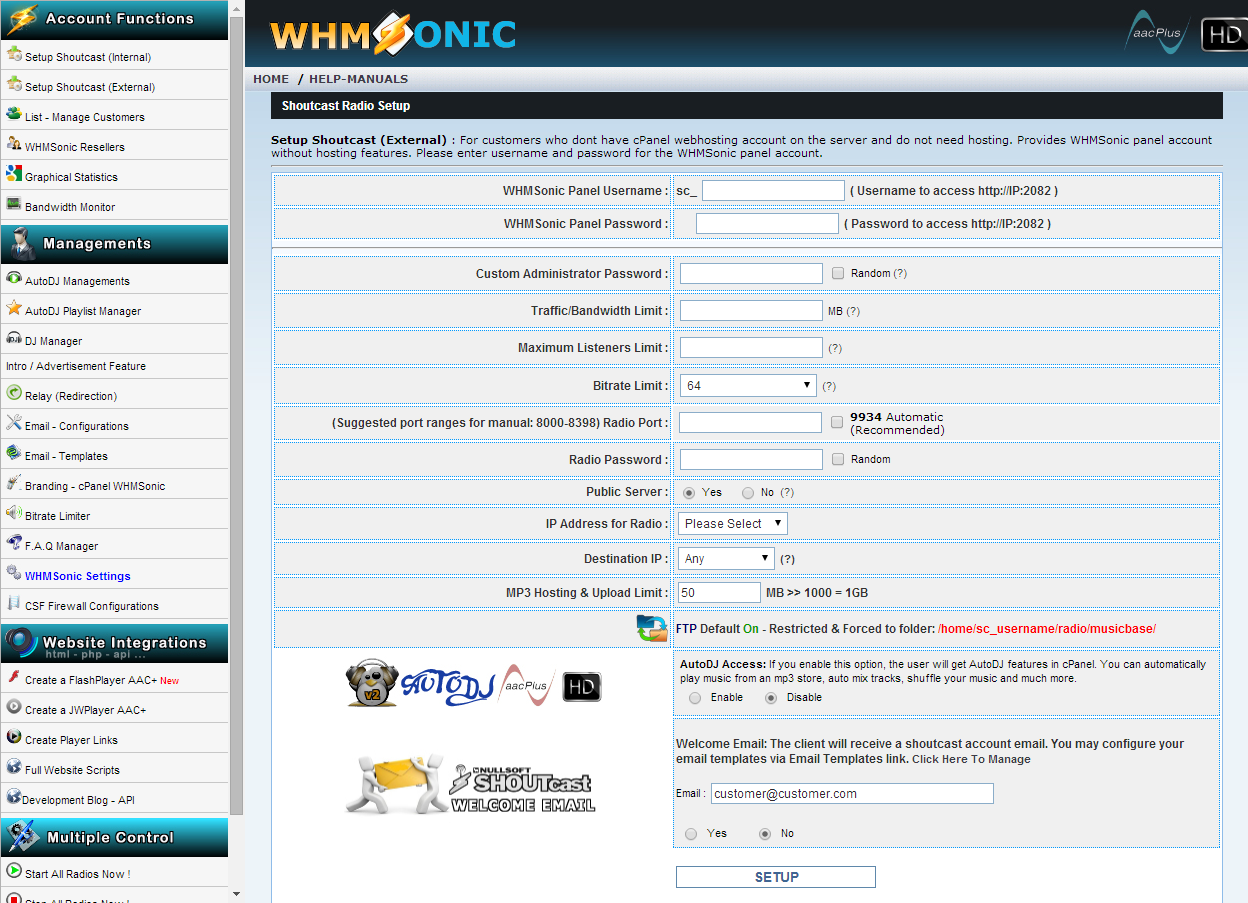This screenshot has width=1248, height=903.
Task: Go to HOME in breadcrumb menu
Action: (271, 79)
